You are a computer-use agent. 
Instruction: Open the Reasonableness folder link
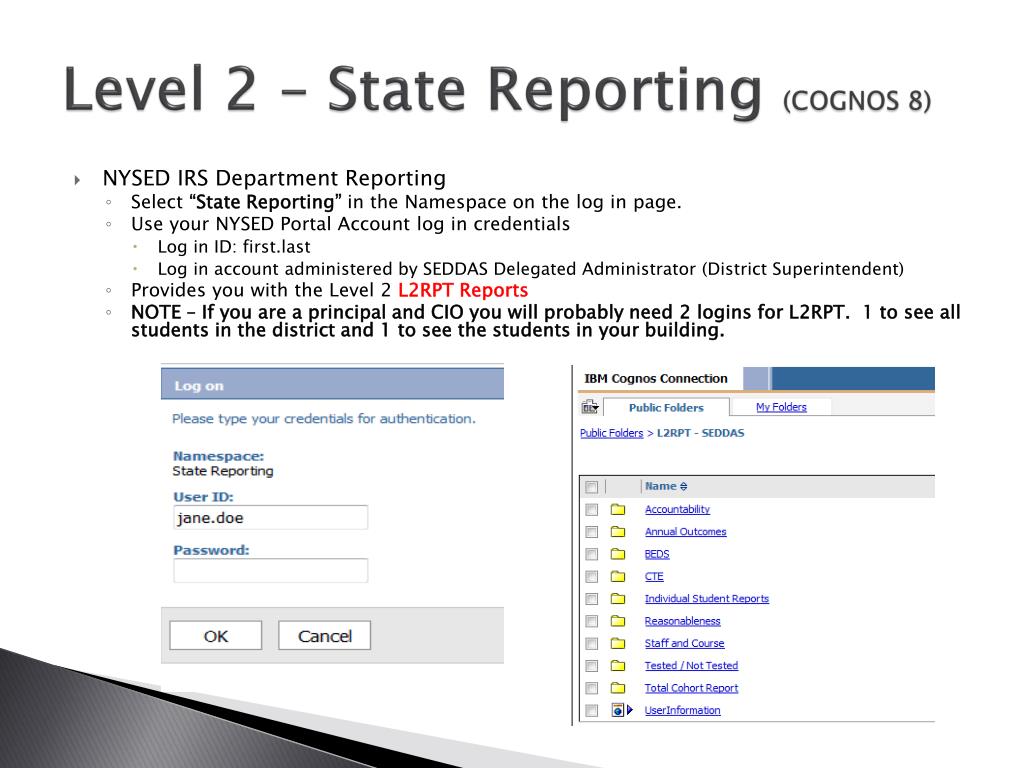(x=682, y=620)
